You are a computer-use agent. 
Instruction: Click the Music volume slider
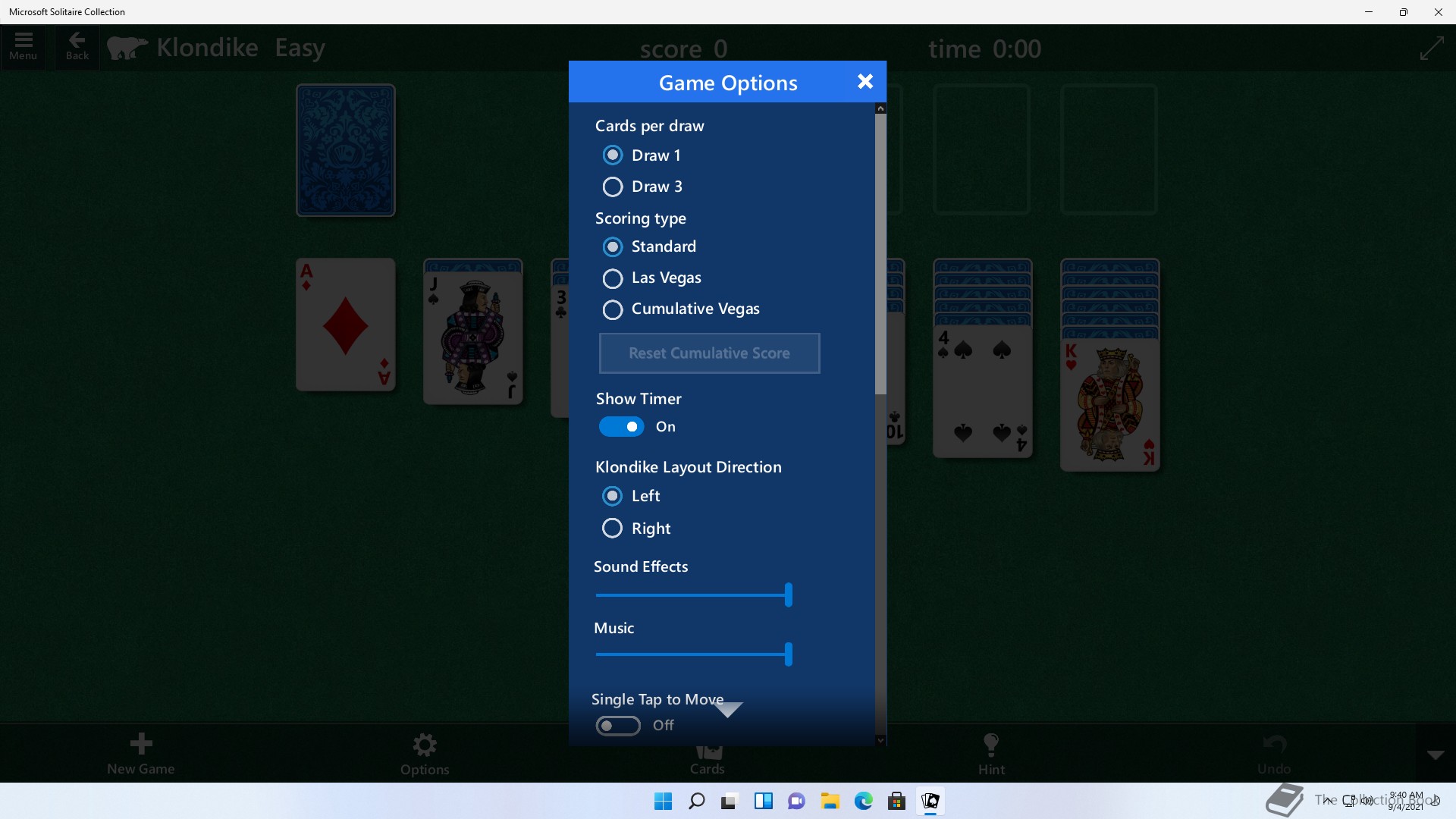[694, 654]
